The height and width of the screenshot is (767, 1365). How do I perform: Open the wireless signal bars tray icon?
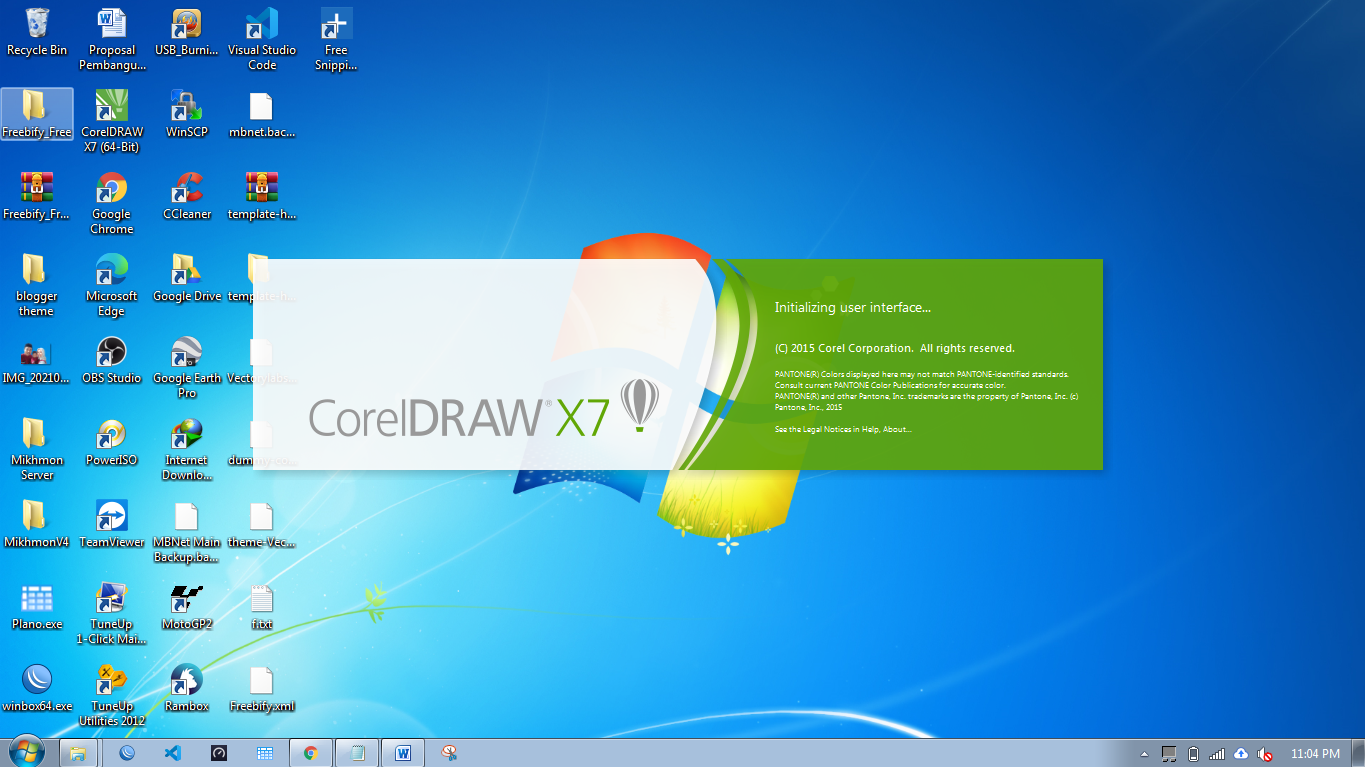pos(1217,754)
